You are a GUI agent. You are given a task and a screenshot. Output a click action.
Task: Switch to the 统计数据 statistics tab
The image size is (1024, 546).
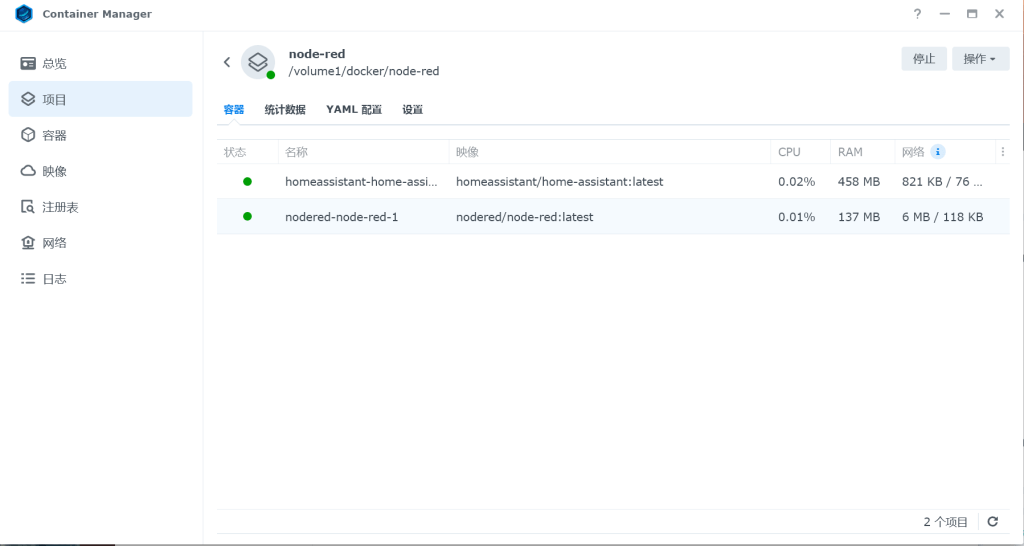tap(285, 110)
